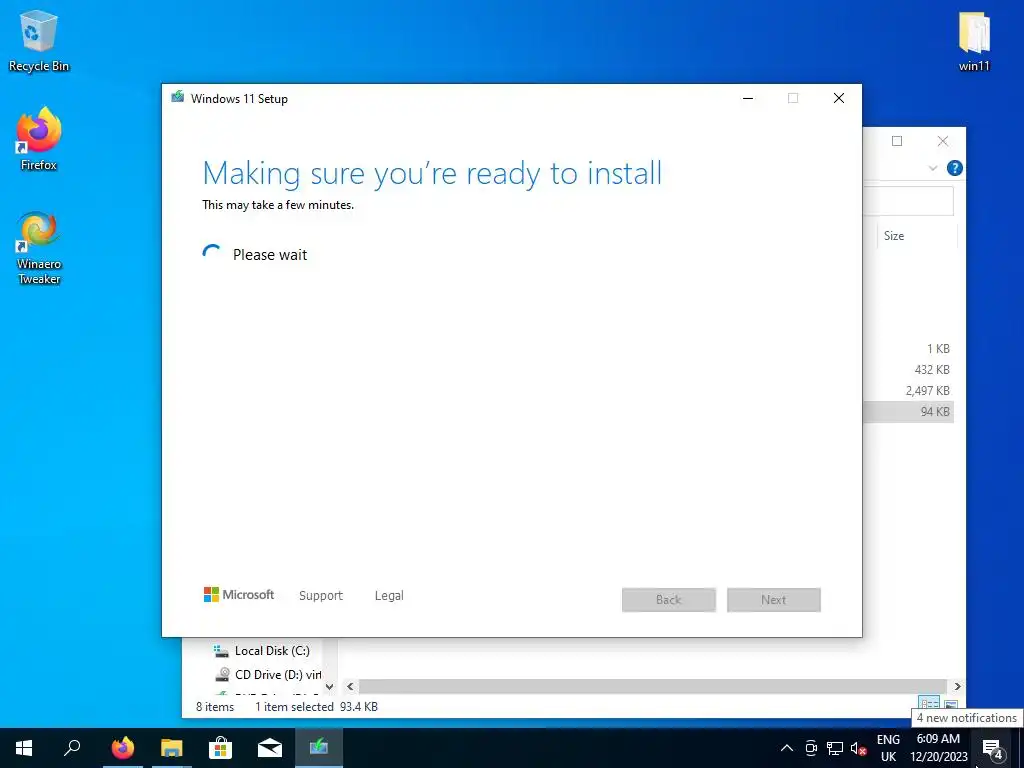Open taskbar Search magnifier
This screenshot has height=768, width=1024.
72,748
